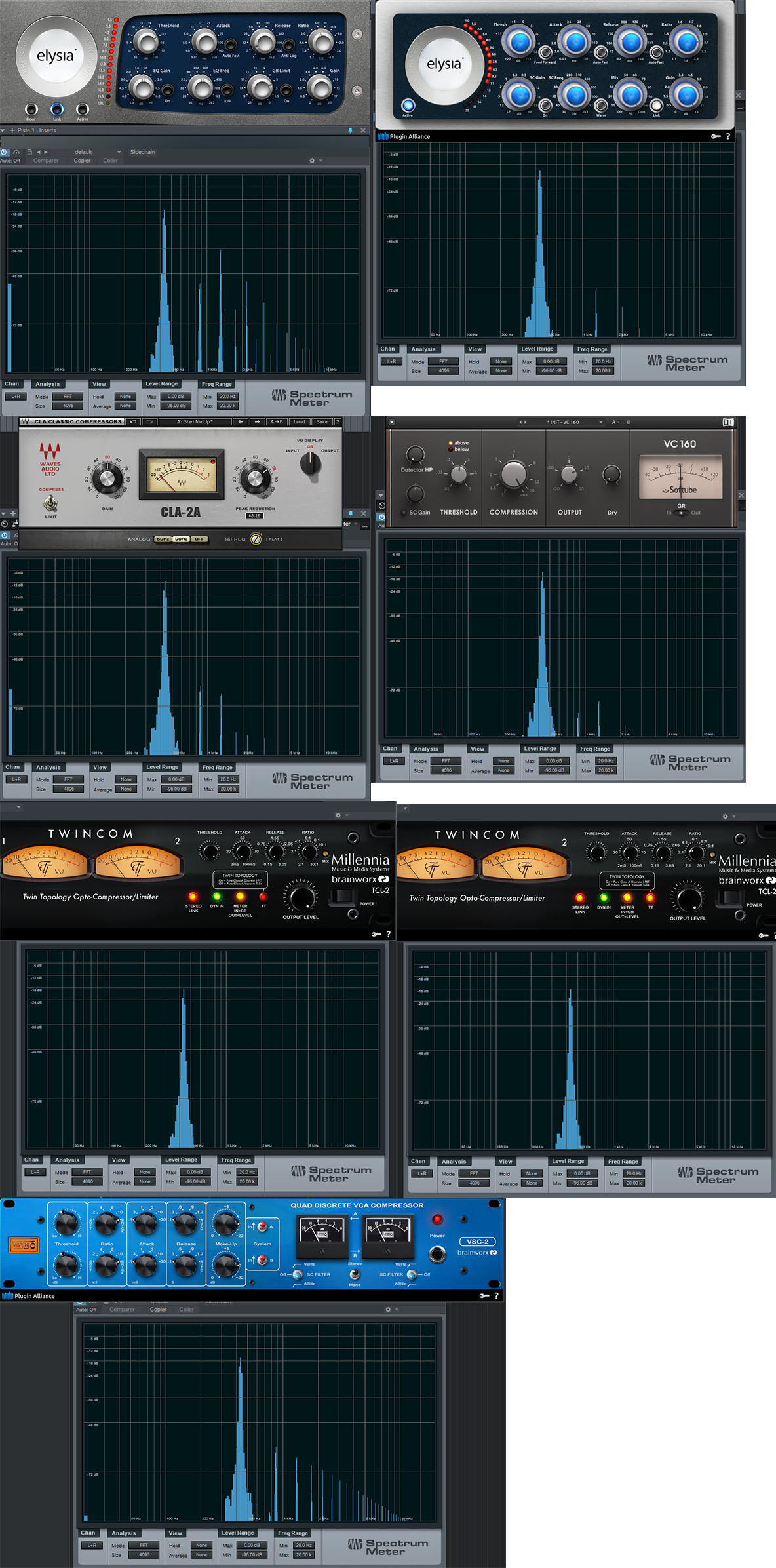Image resolution: width=776 pixels, height=1568 pixels.
Task: Click Coller in the mpressor host toolbar
Action: 110,161
